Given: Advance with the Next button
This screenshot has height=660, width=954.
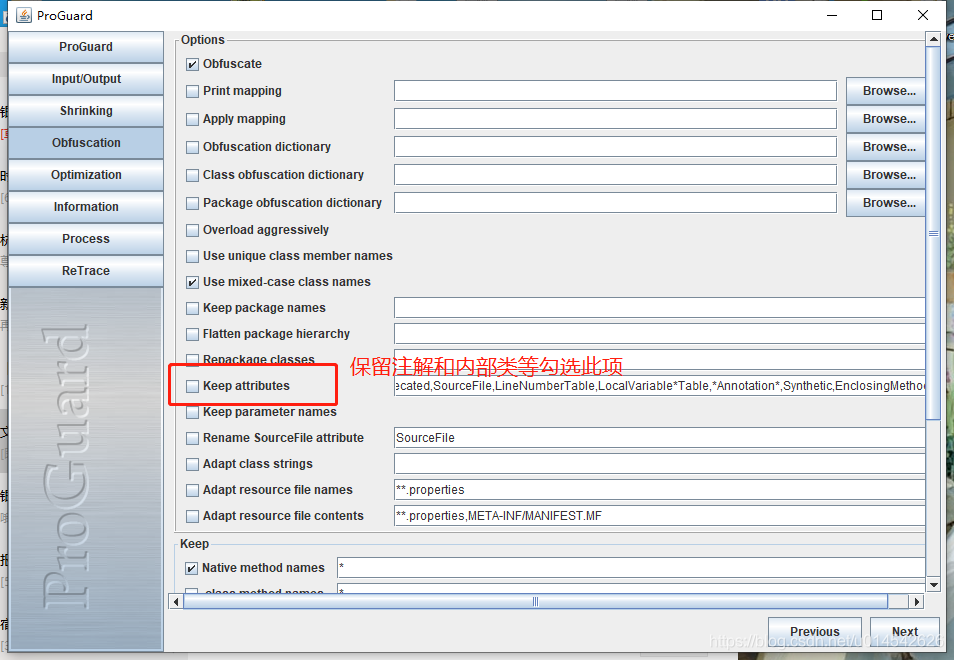Looking at the screenshot, I should 905,631.
